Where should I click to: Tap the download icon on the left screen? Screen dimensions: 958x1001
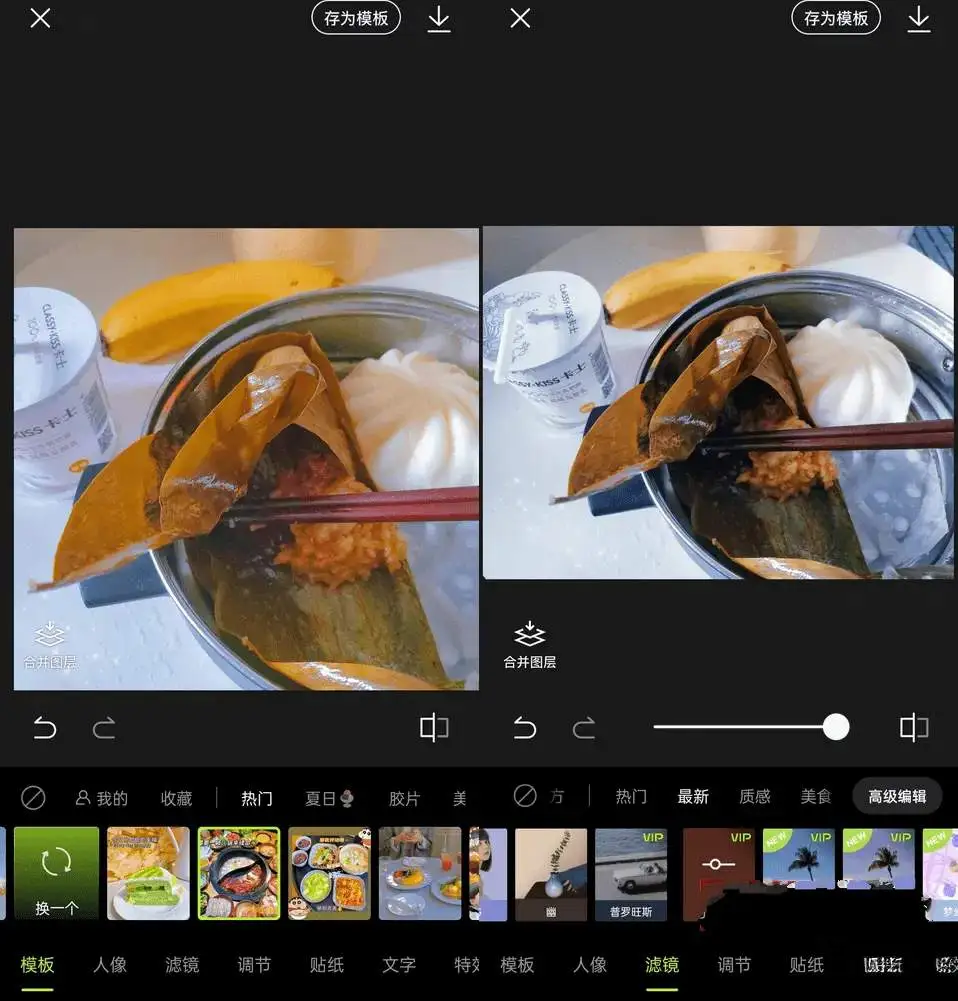point(438,19)
